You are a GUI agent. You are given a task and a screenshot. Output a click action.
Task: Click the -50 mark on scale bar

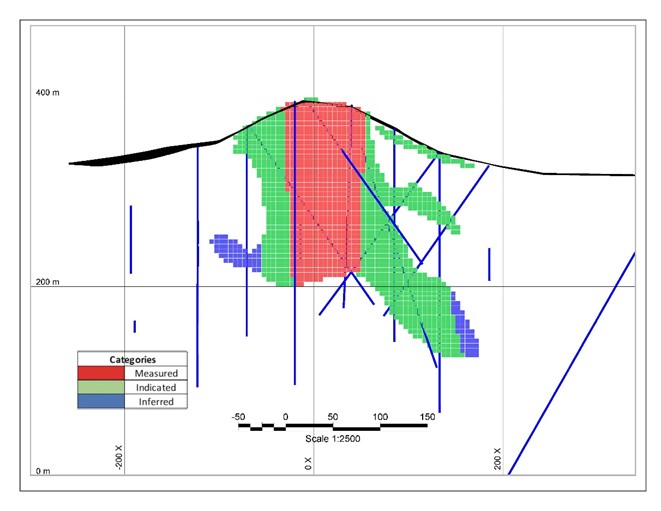(238, 415)
